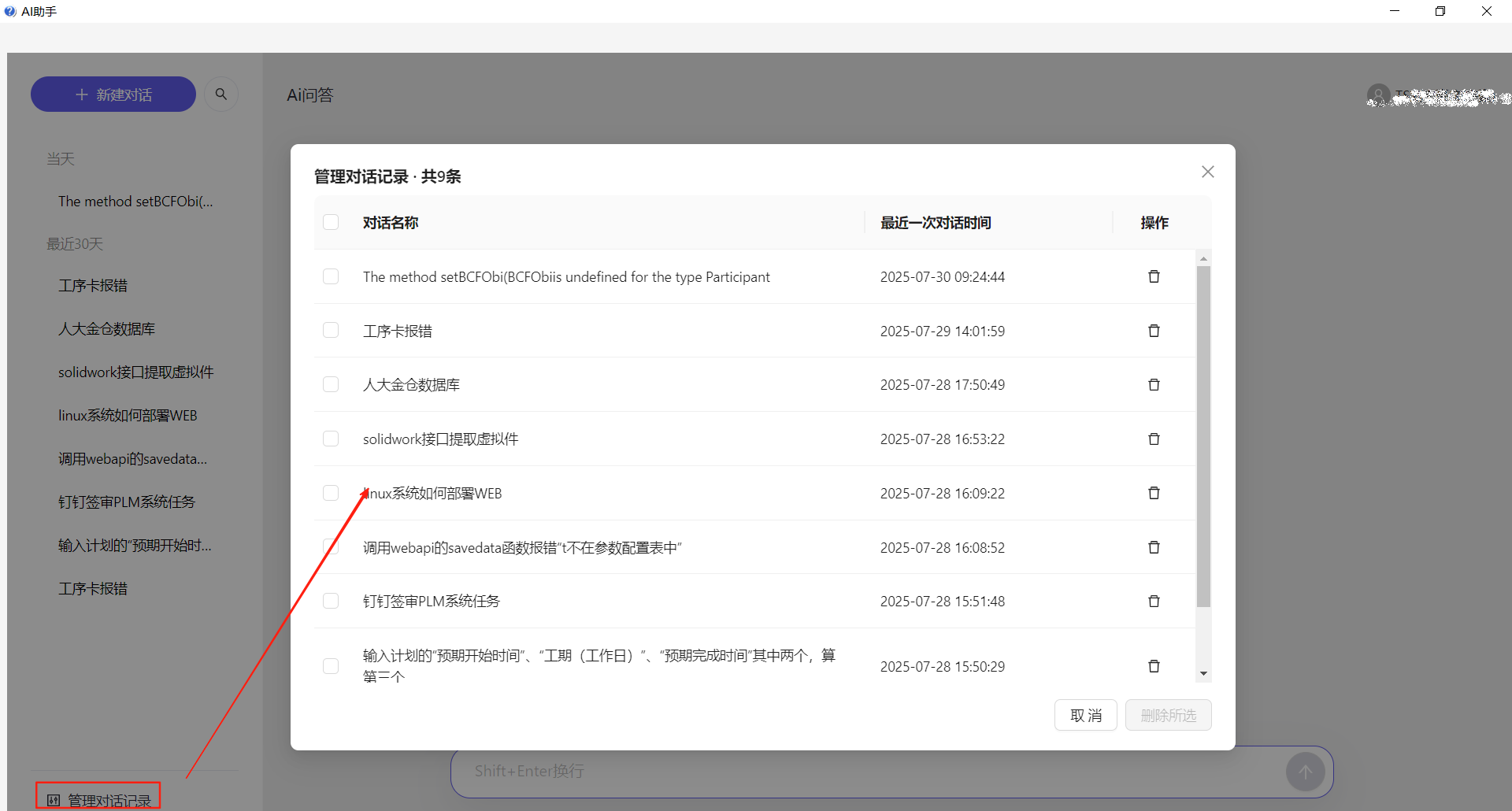Open sidebar chat 钉钉签审PLM系统任务
1512x811 pixels.
126,502
